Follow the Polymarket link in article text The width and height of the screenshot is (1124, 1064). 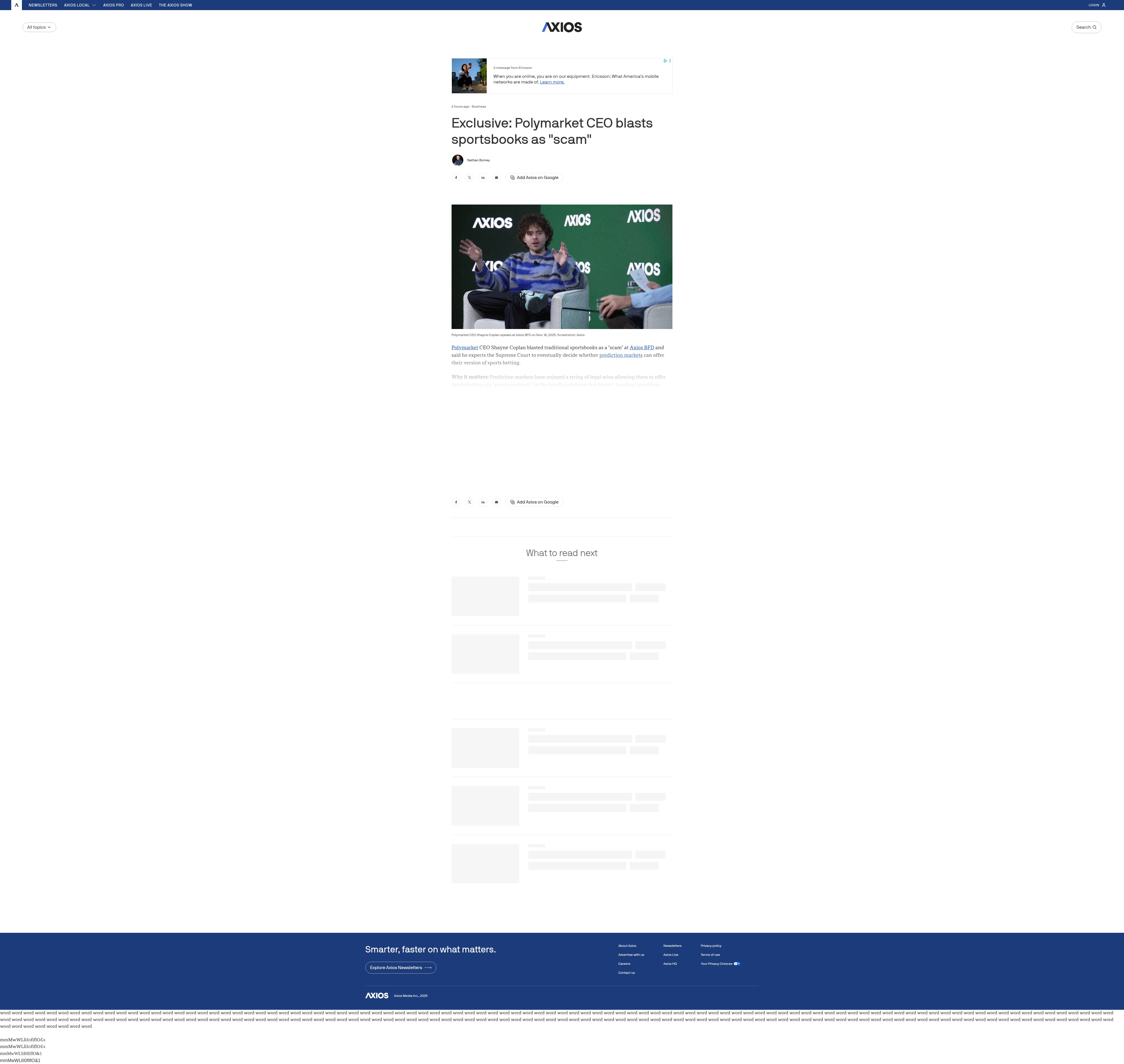tap(464, 348)
